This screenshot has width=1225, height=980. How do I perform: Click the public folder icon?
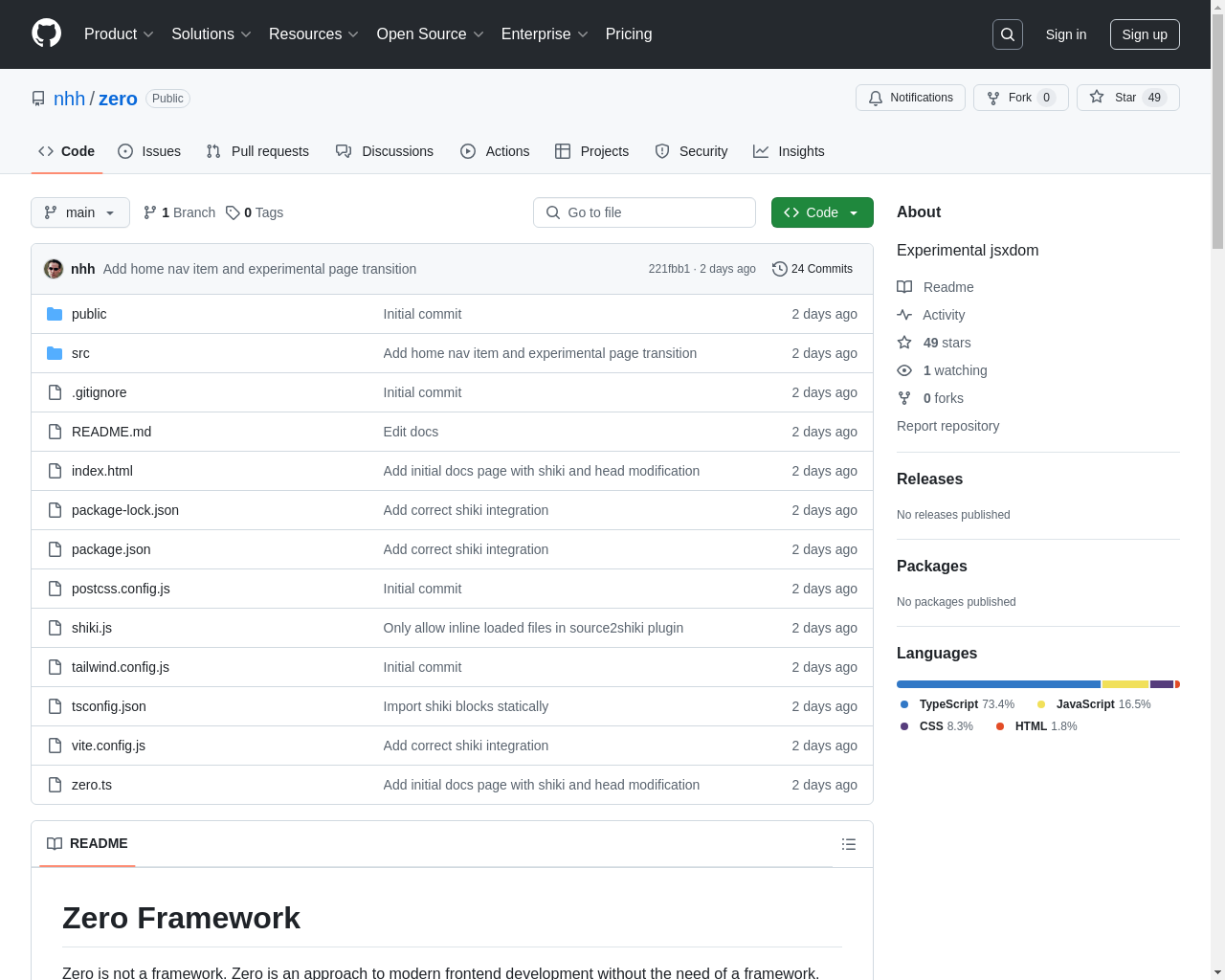click(x=55, y=314)
